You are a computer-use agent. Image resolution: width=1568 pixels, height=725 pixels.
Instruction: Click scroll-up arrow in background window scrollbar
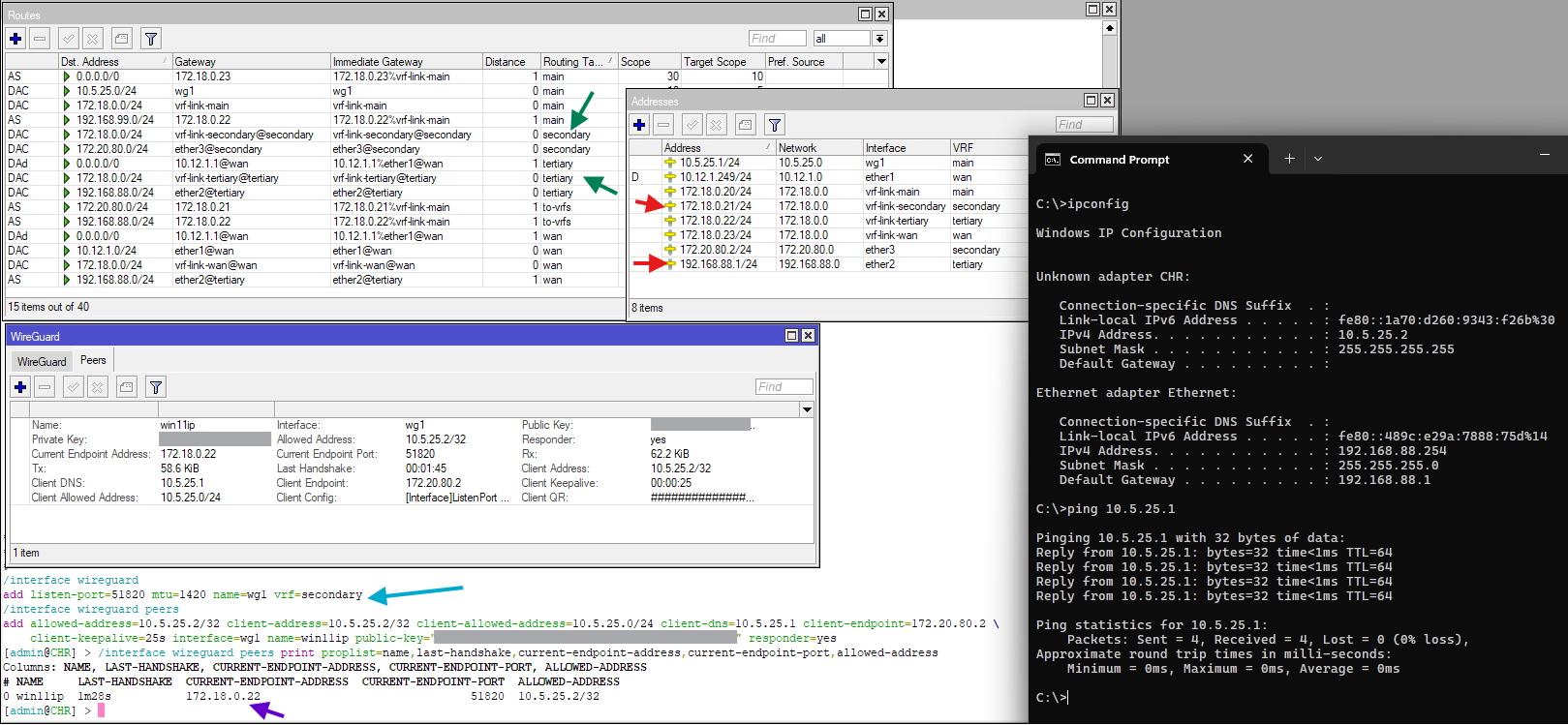[1110, 28]
